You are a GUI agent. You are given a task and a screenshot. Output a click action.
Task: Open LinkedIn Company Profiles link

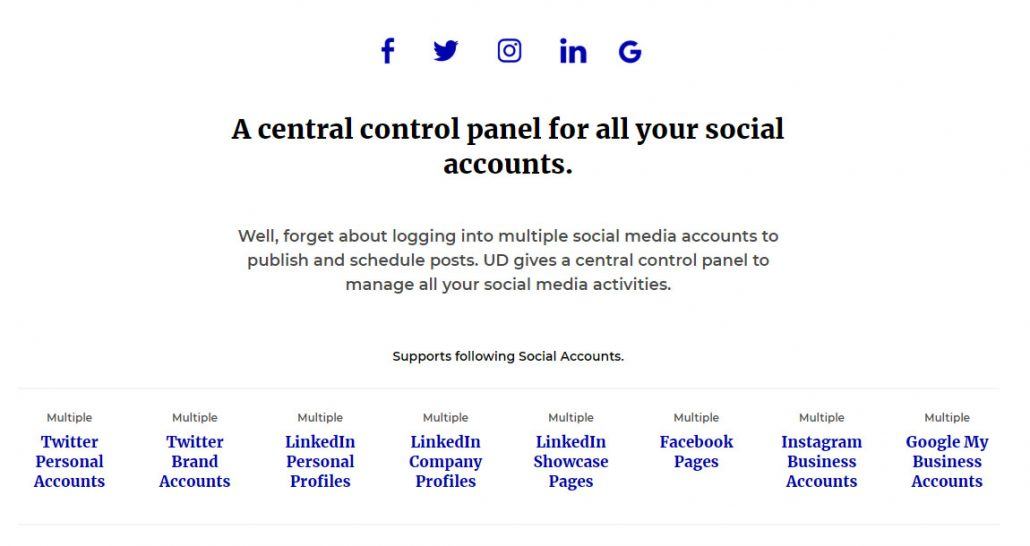[445, 461]
